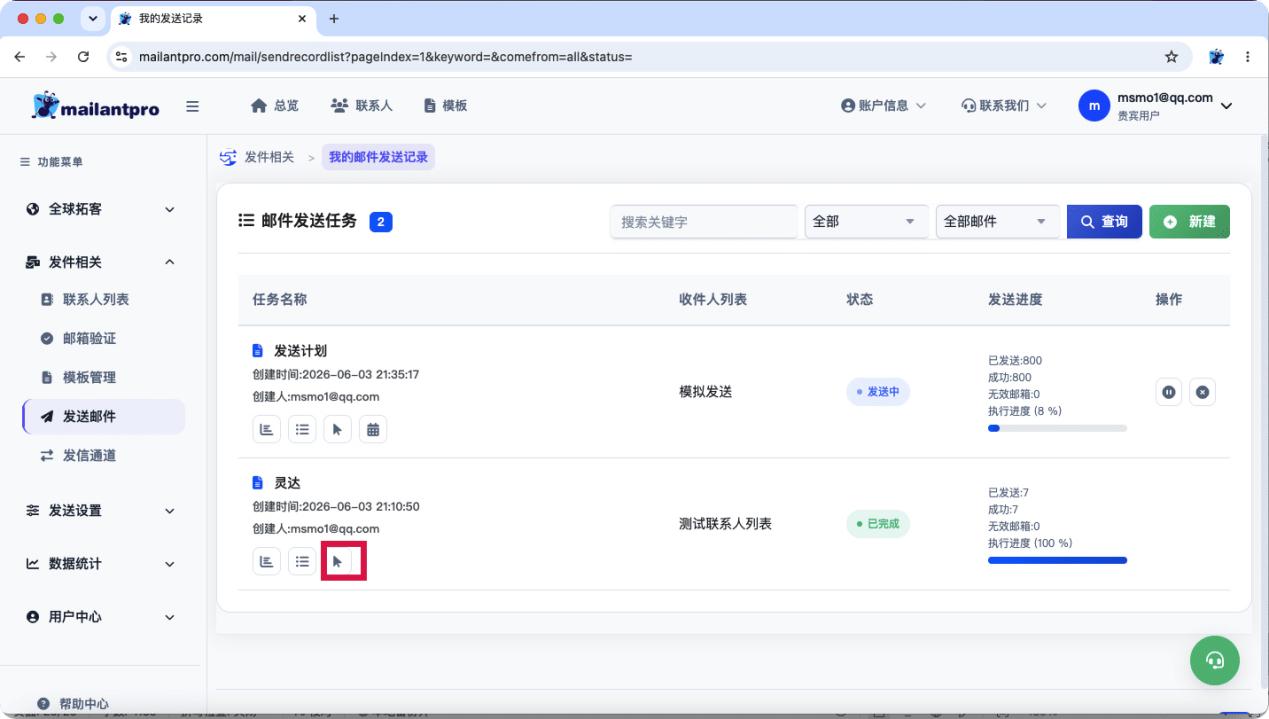Go to 总览 top navigation

pos(274,106)
